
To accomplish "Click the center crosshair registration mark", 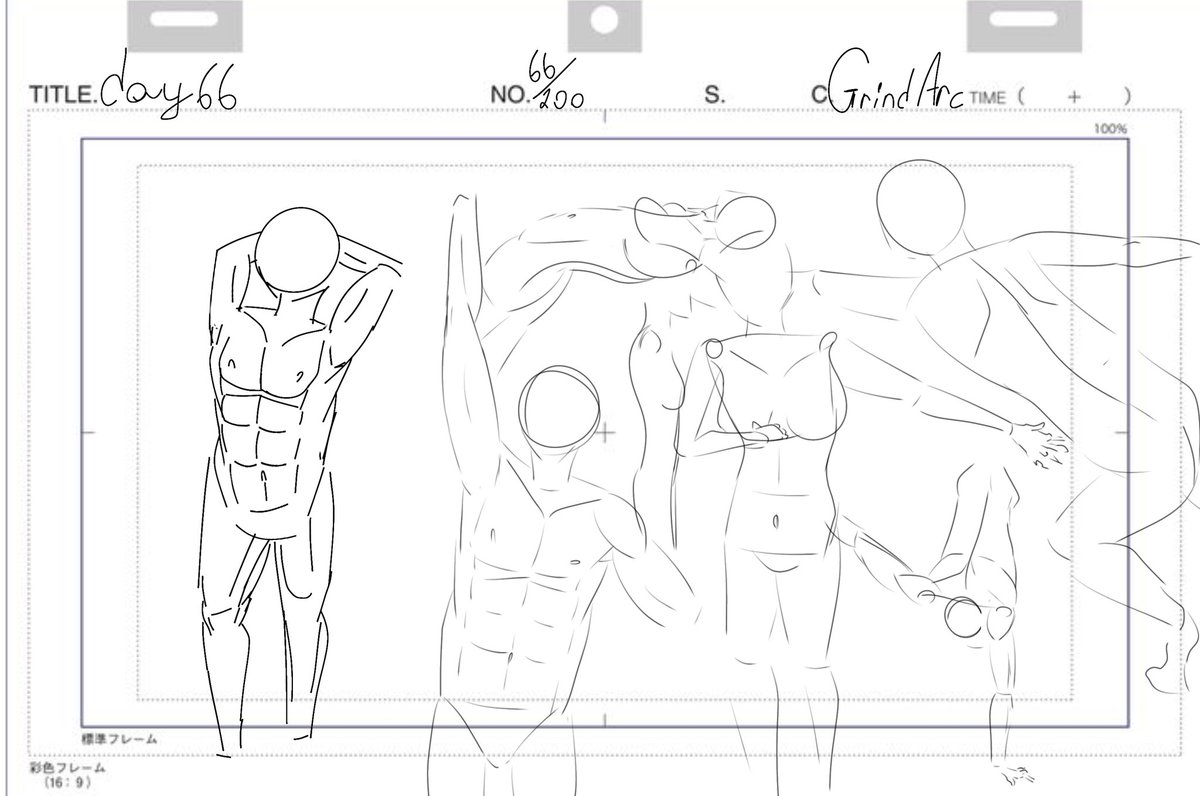I will point(605,432).
